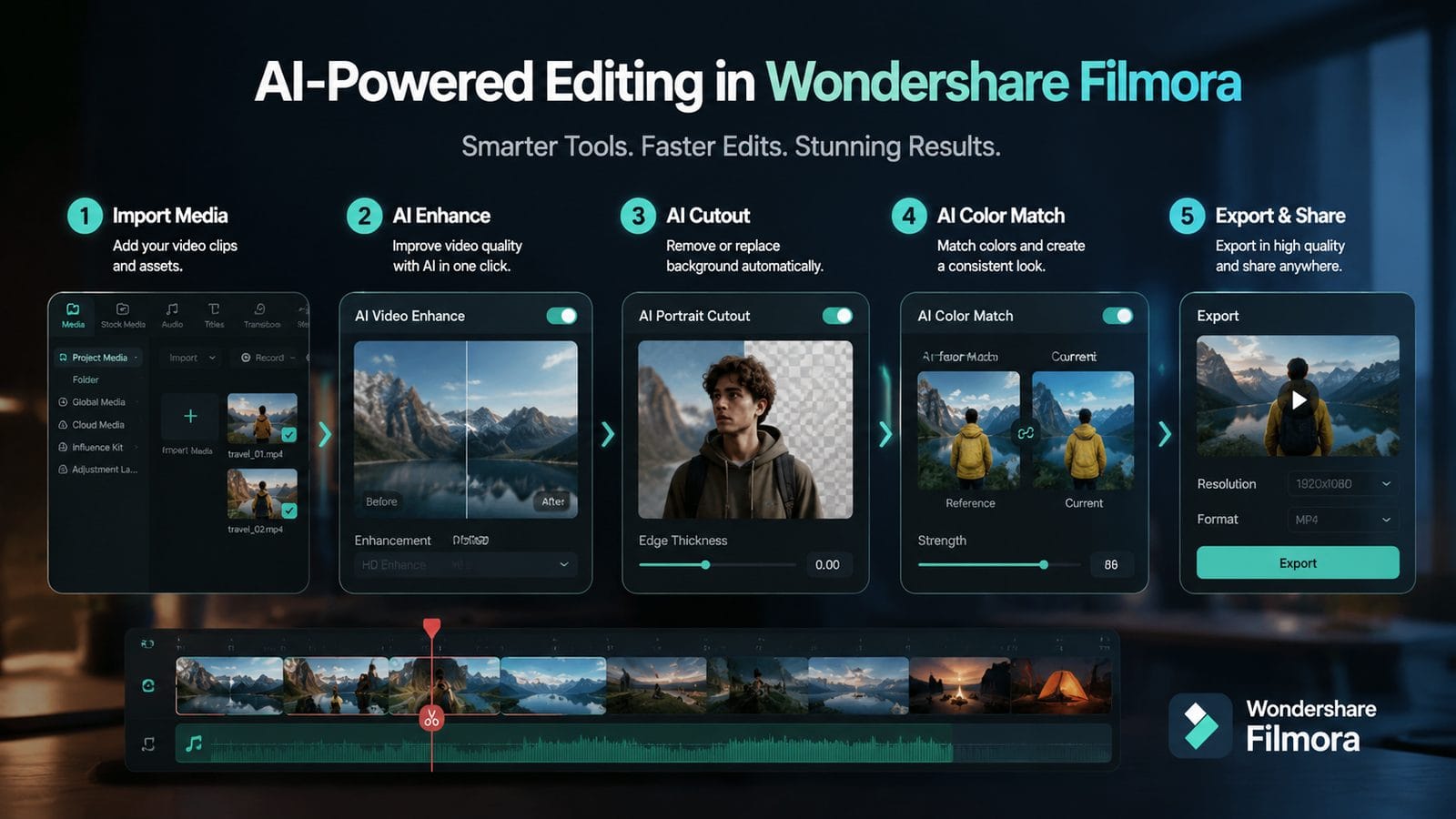Expand the Project Media arrow
Screen dimensions: 1456x819
[x=136, y=358]
